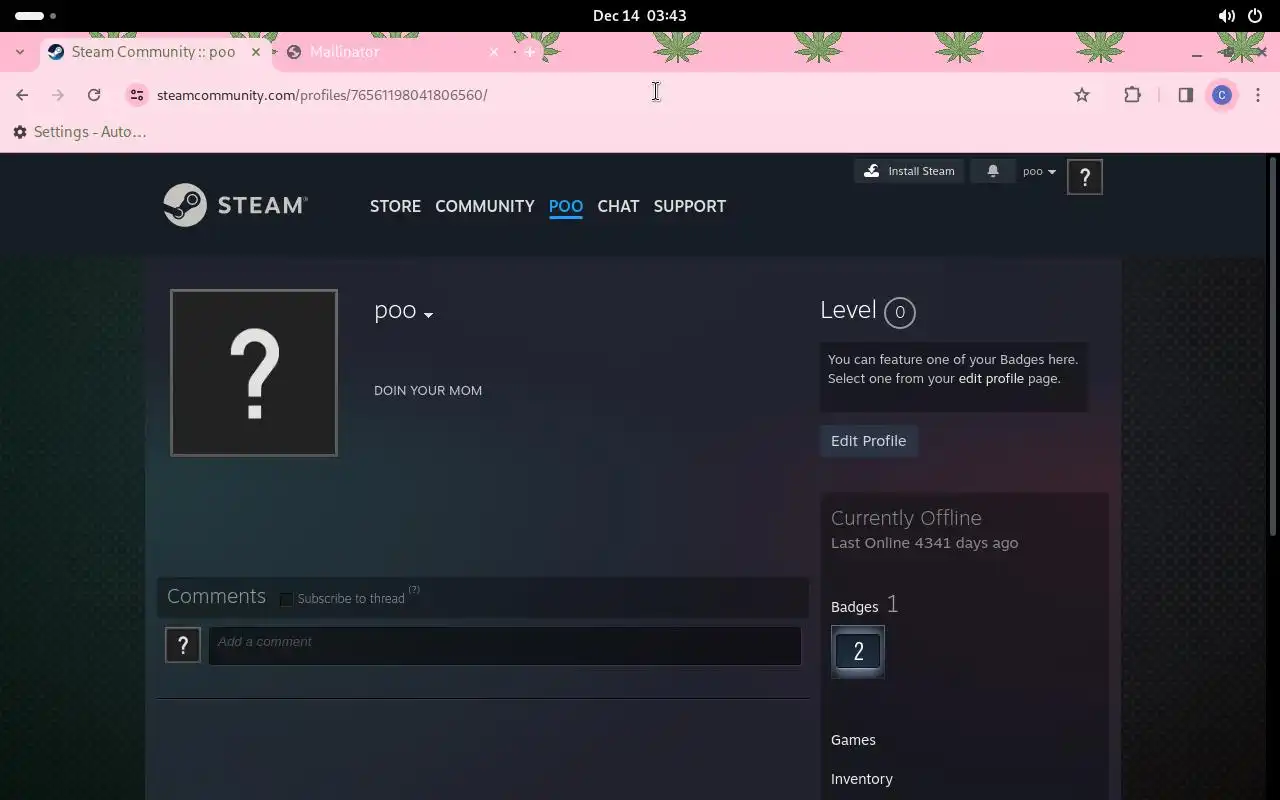1280x800 pixels.
Task: Expand the poo account dropdown in header
Action: coord(1039,171)
